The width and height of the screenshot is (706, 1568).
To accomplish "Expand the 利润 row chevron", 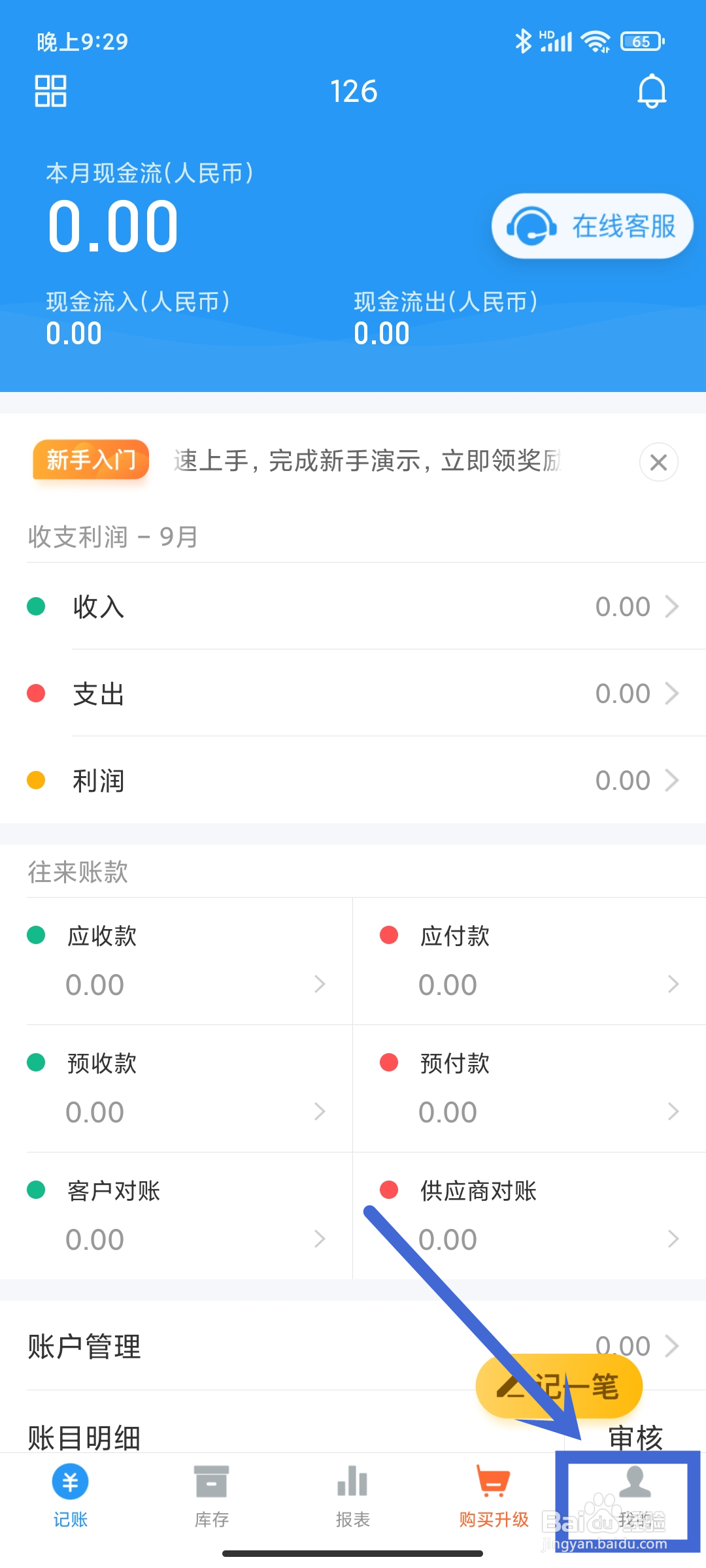I will pos(672,780).
